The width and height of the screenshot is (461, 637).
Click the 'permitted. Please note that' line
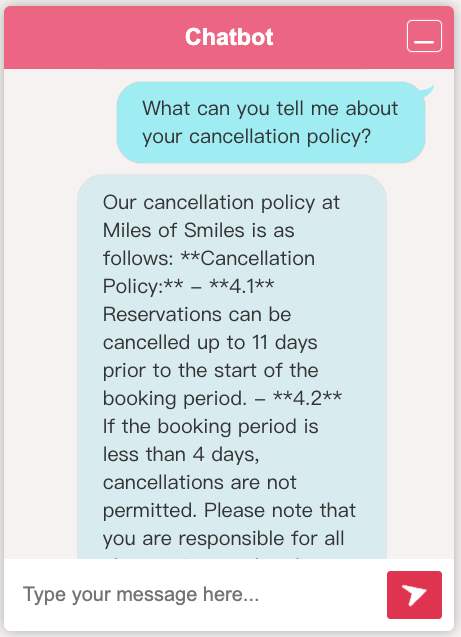click(x=229, y=511)
